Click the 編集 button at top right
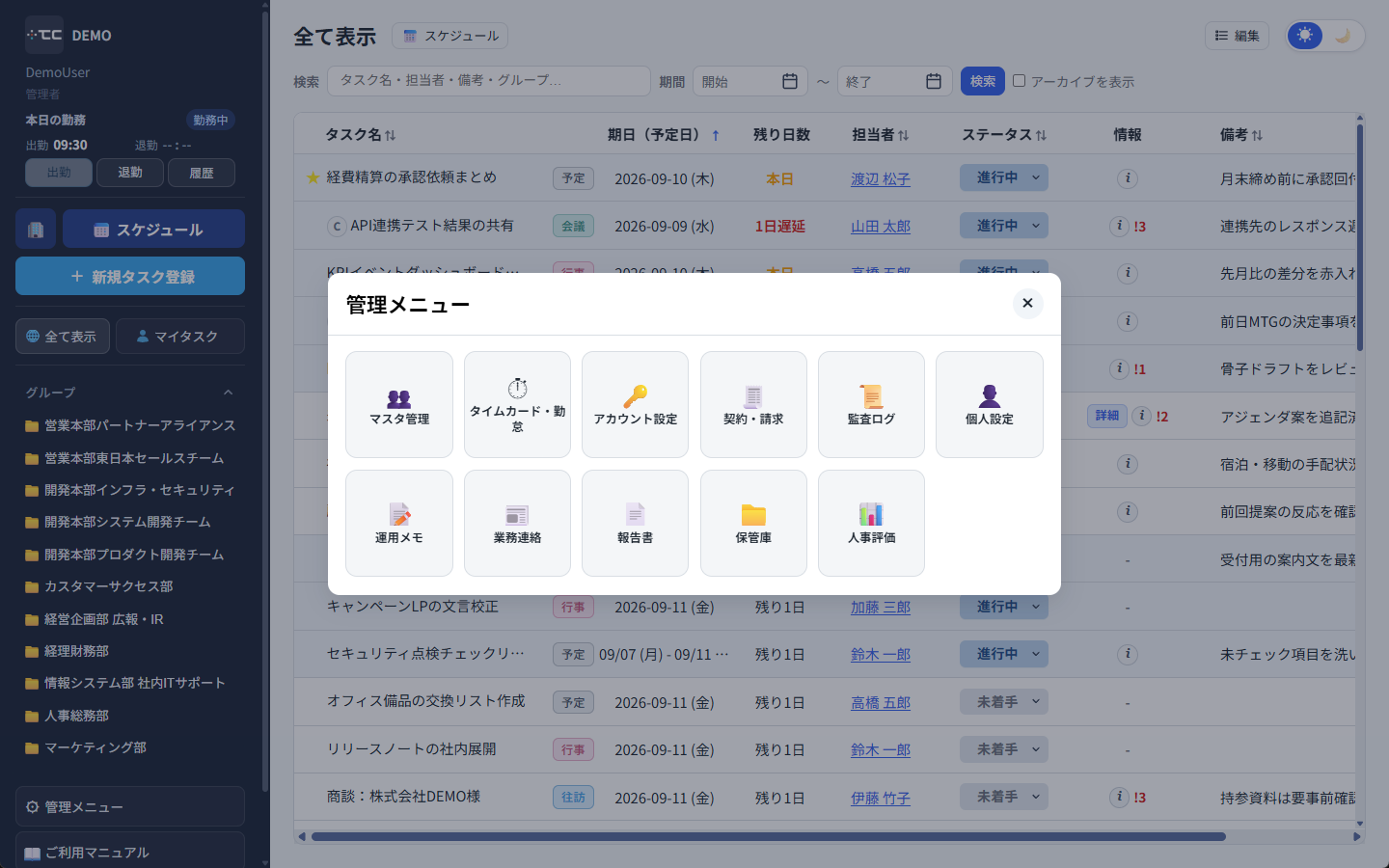 click(x=1237, y=36)
